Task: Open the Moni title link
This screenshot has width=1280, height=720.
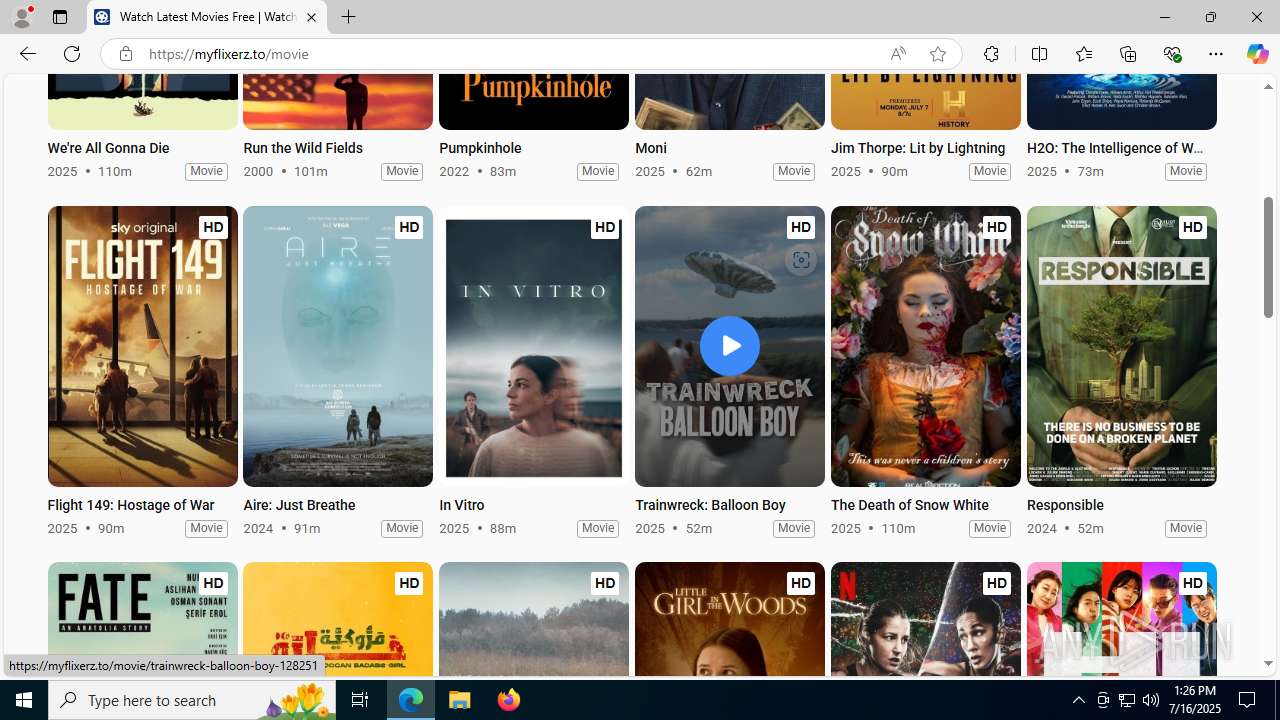Action: click(x=651, y=148)
